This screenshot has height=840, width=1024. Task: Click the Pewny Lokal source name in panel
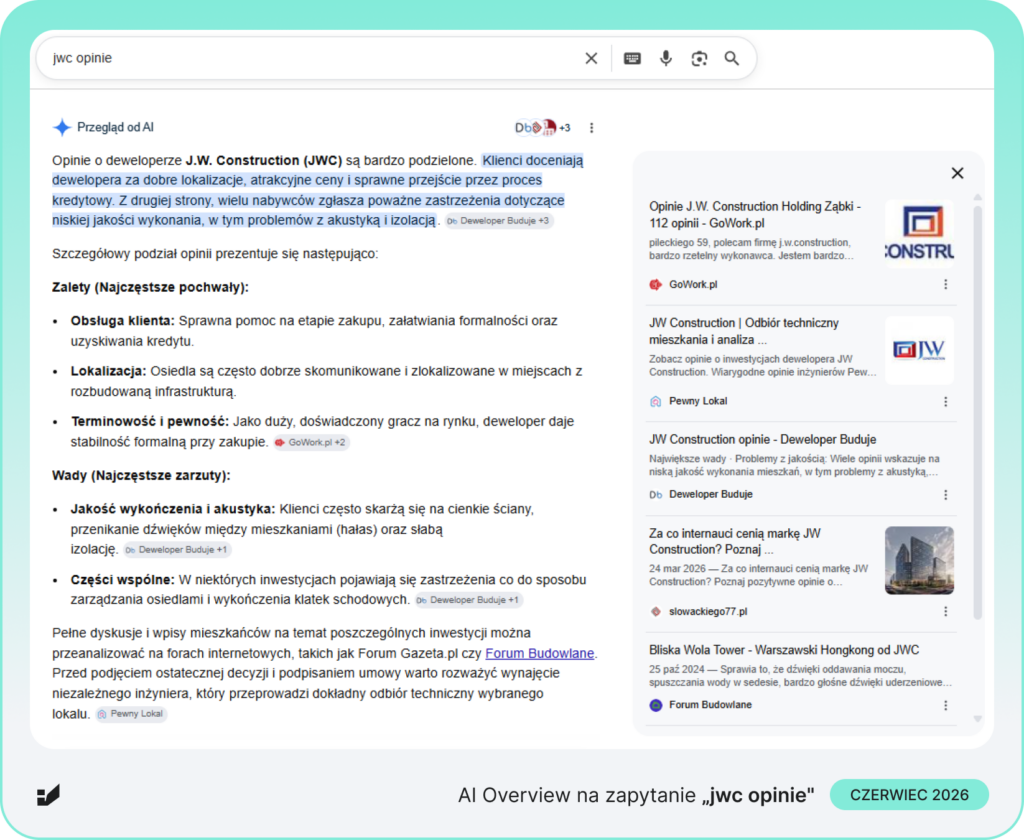point(697,401)
